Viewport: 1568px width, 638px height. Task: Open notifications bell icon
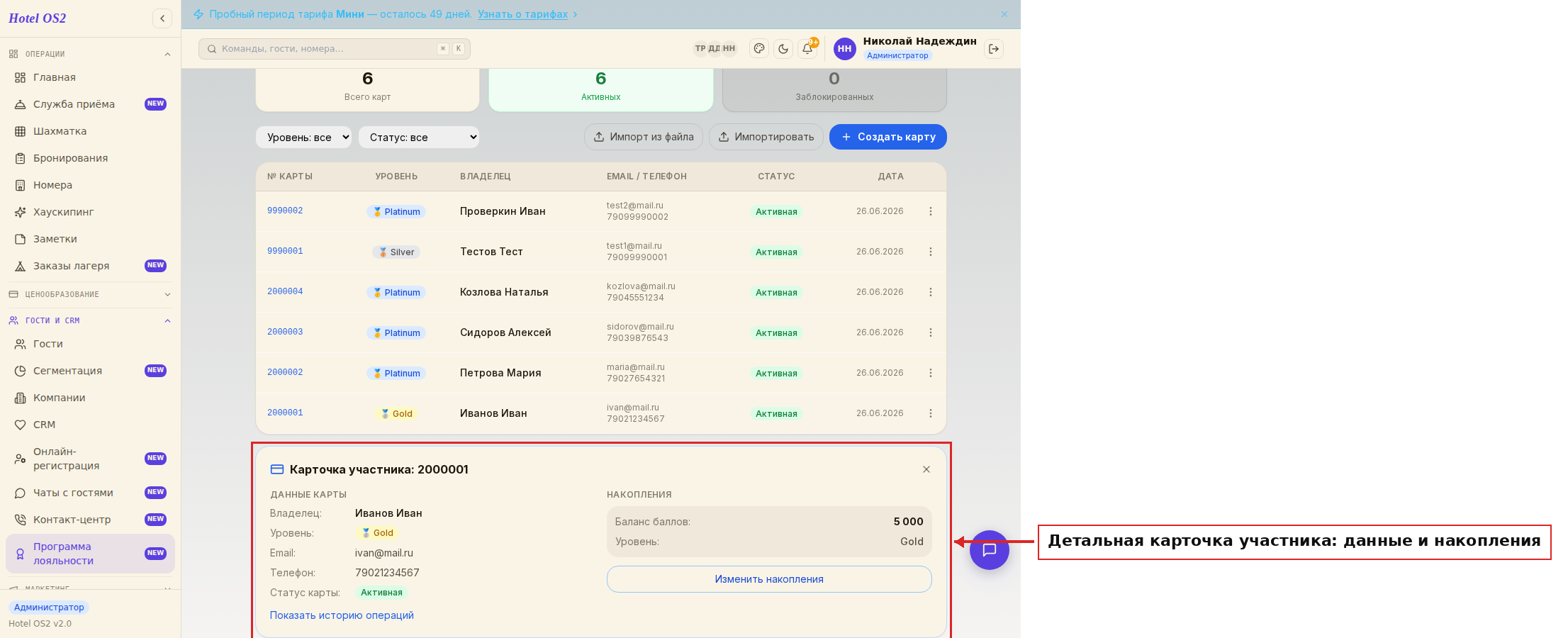[807, 49]
